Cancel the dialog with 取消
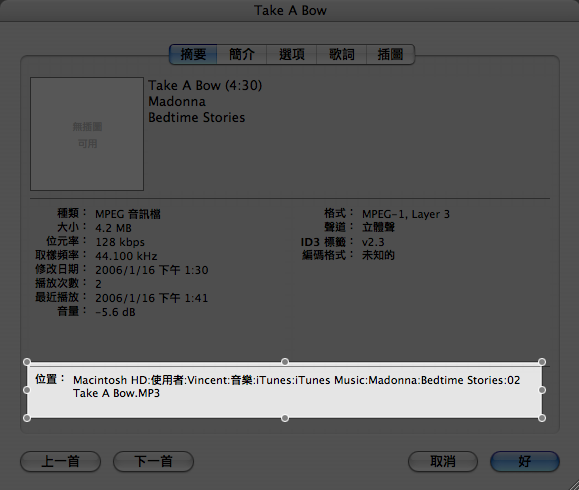This screenshot has height=490, width=579. (443, 461)
